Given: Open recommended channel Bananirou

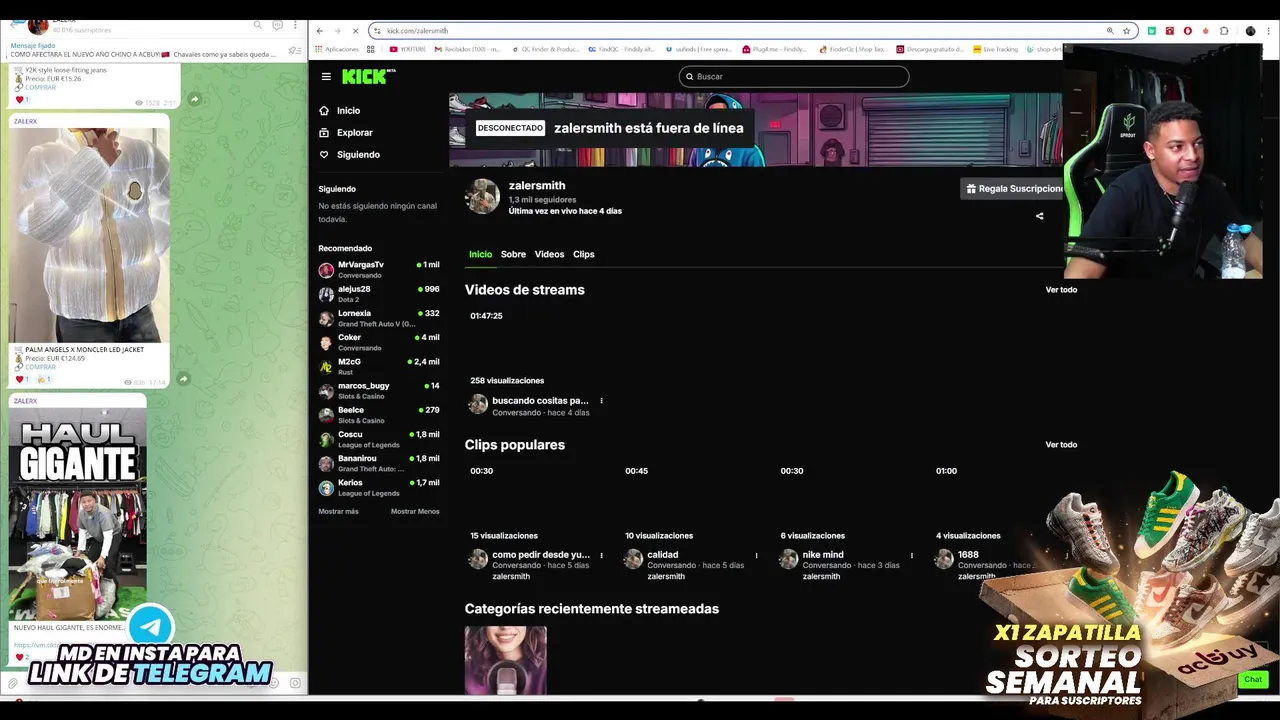Looking at the screenshot, I should coord(379,463).
